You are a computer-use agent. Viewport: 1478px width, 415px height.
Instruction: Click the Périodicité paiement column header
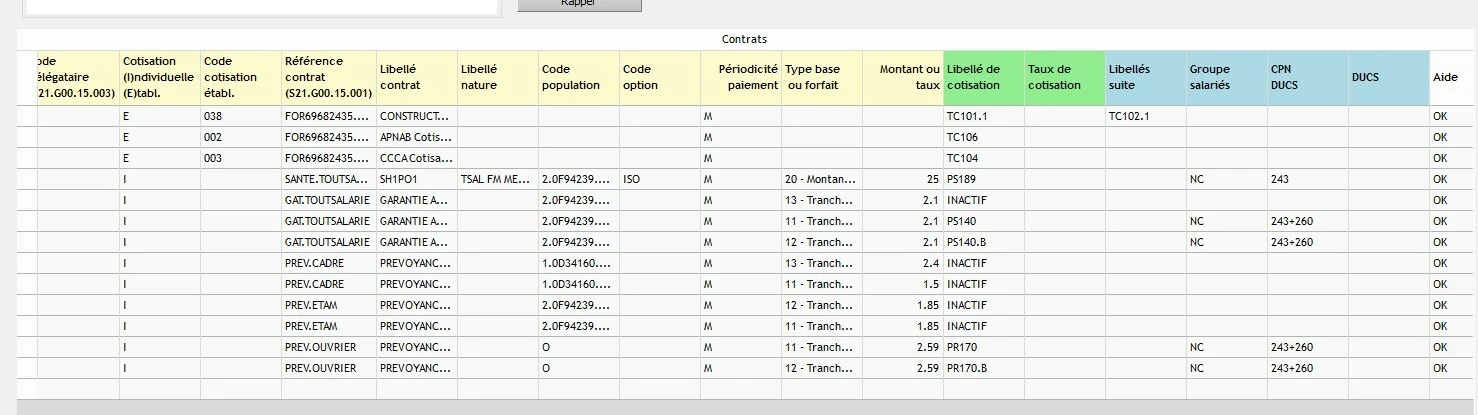pos(740,77)
